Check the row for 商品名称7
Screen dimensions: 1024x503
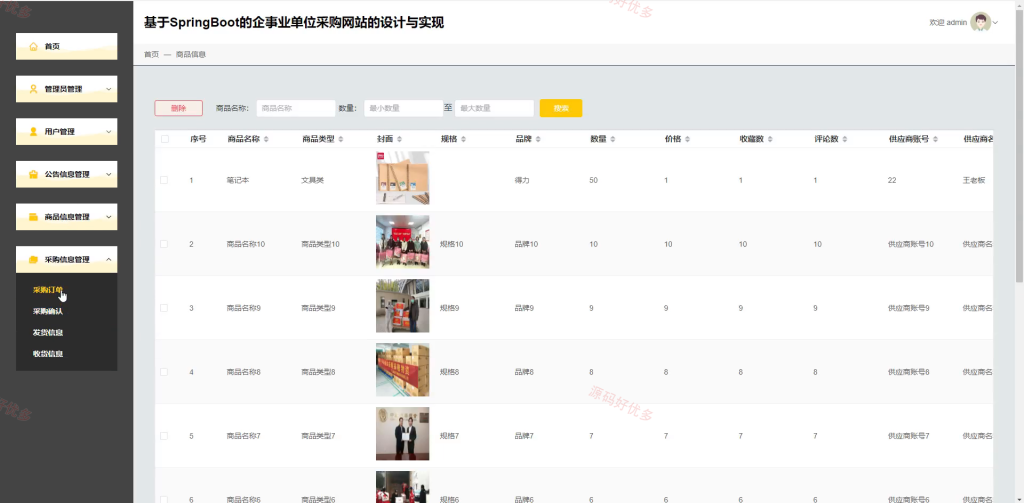(x=164, y=436)
